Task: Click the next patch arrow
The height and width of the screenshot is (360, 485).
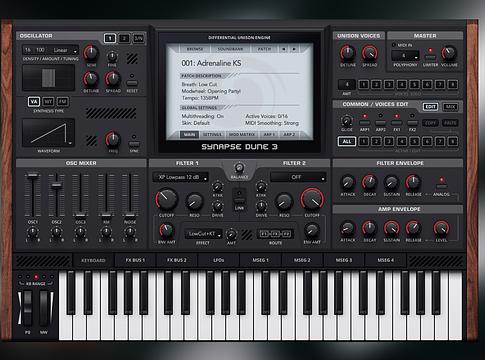Action: click(x=294, y=49)
